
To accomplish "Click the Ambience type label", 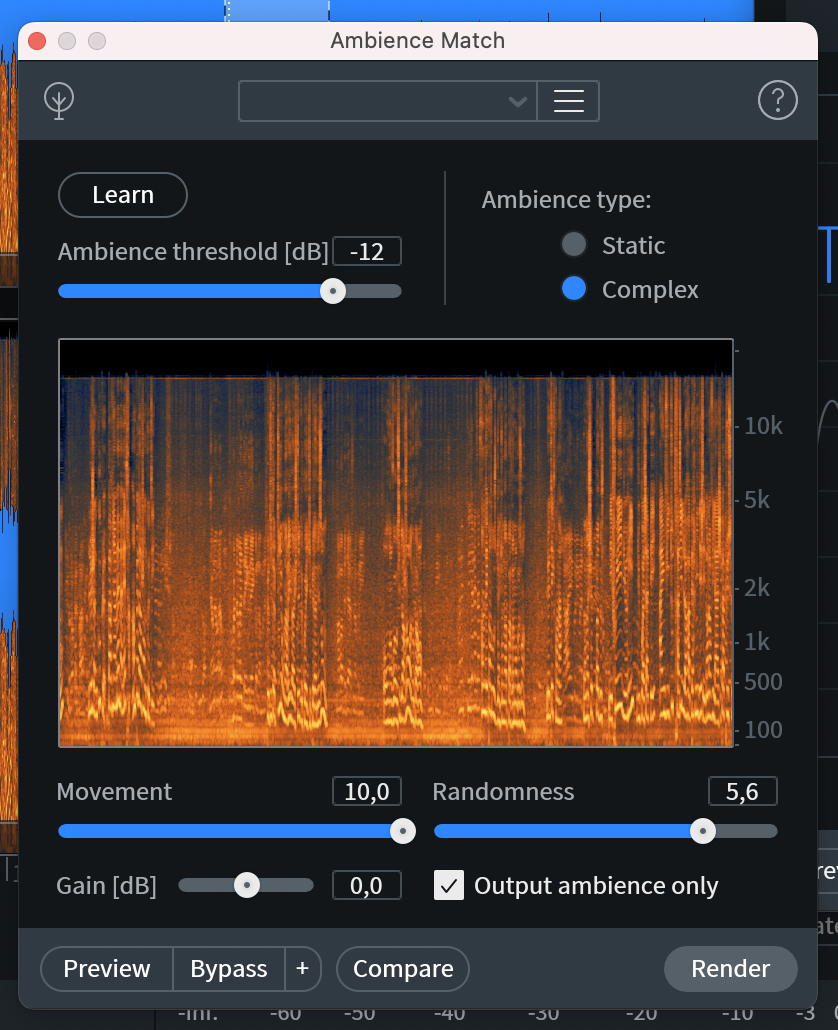I will (566, 200).
